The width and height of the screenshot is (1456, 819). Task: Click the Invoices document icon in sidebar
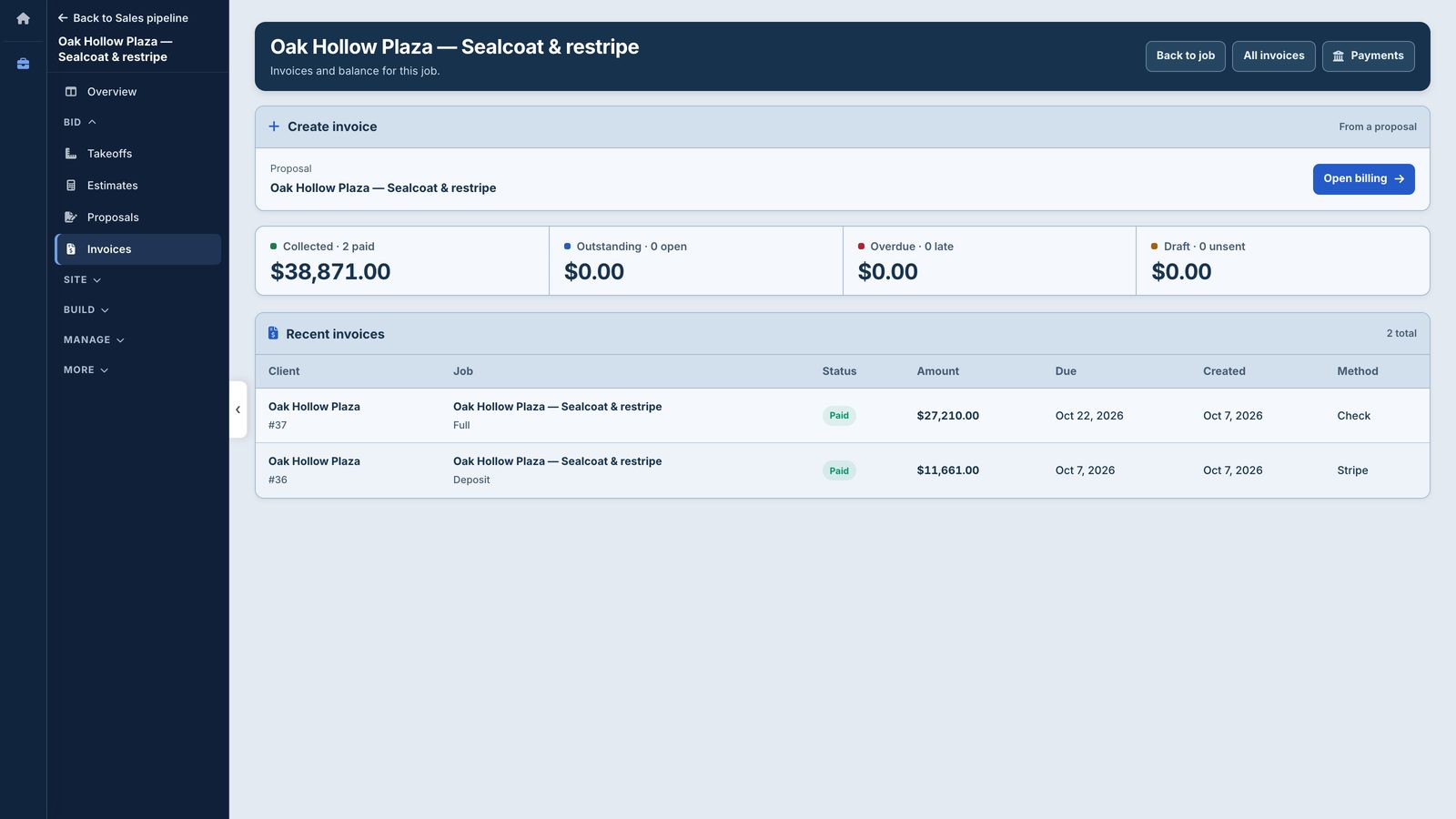[71, 249]
